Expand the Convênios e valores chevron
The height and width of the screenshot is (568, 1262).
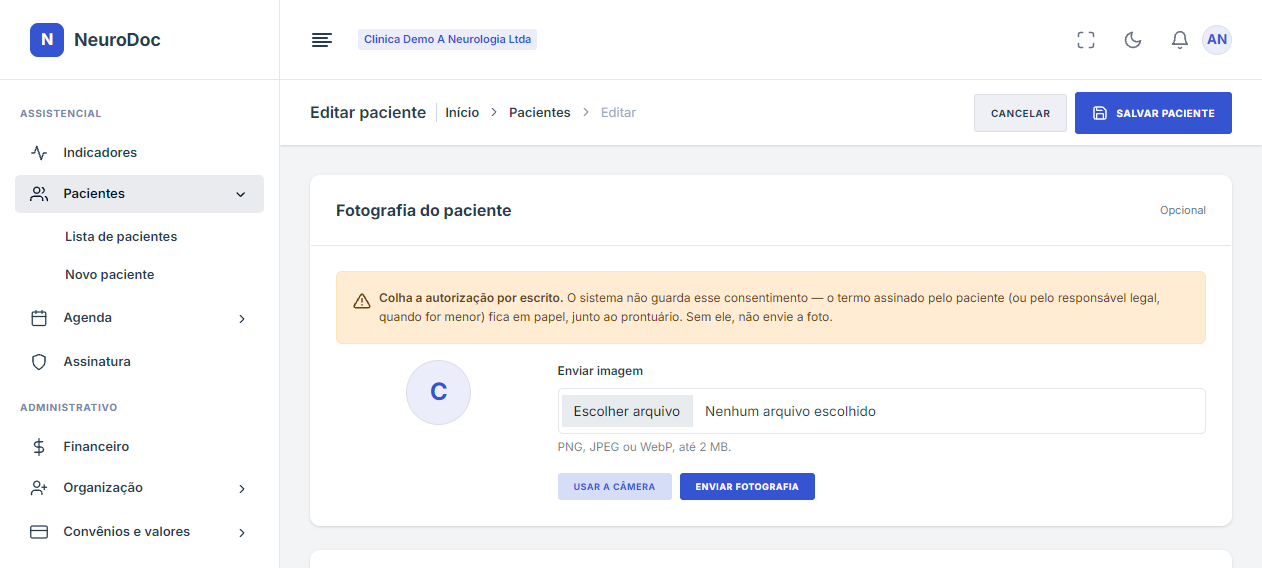[241, 533]
